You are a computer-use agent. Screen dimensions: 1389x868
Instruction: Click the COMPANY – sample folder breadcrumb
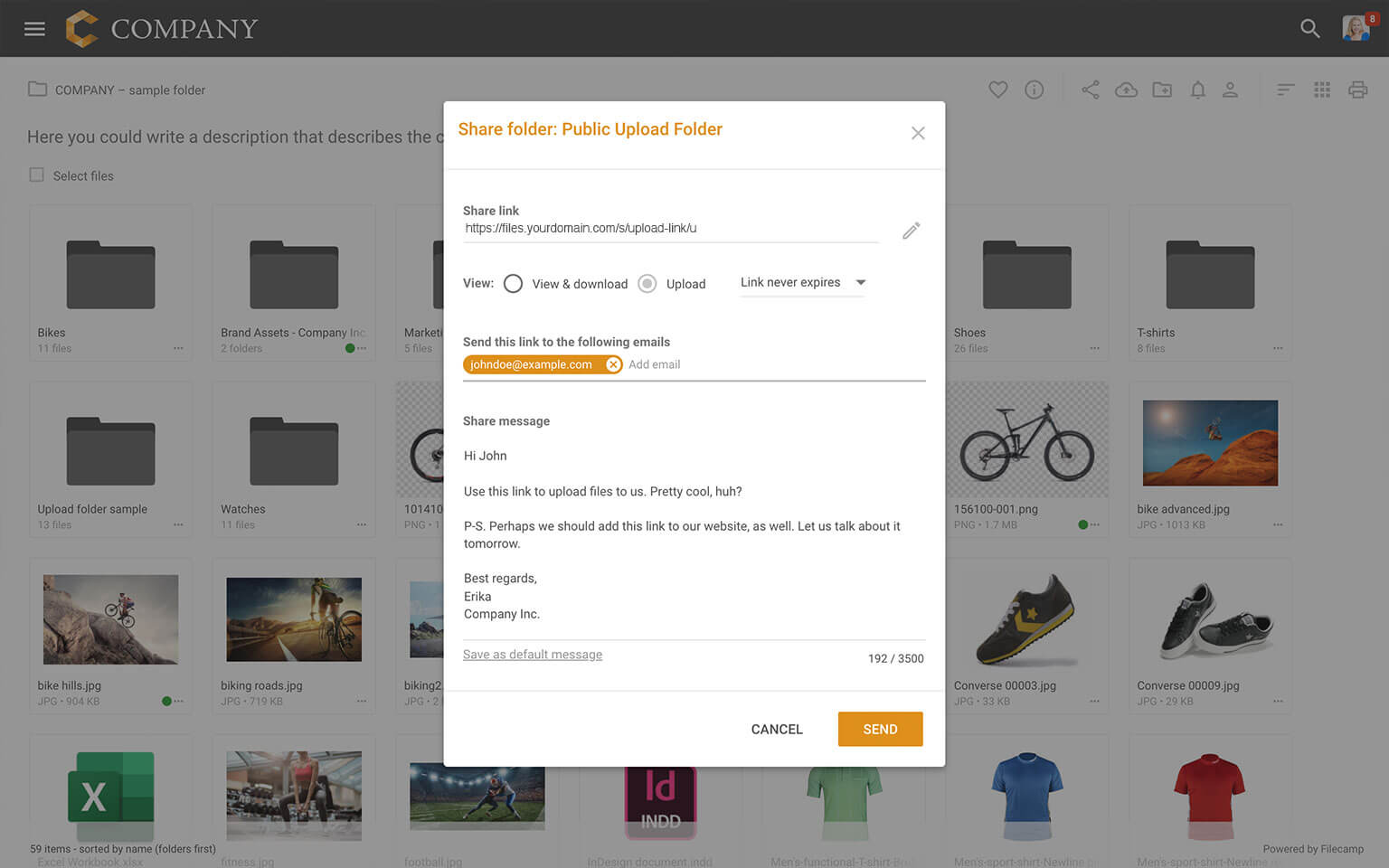click(x=130, y=90)
